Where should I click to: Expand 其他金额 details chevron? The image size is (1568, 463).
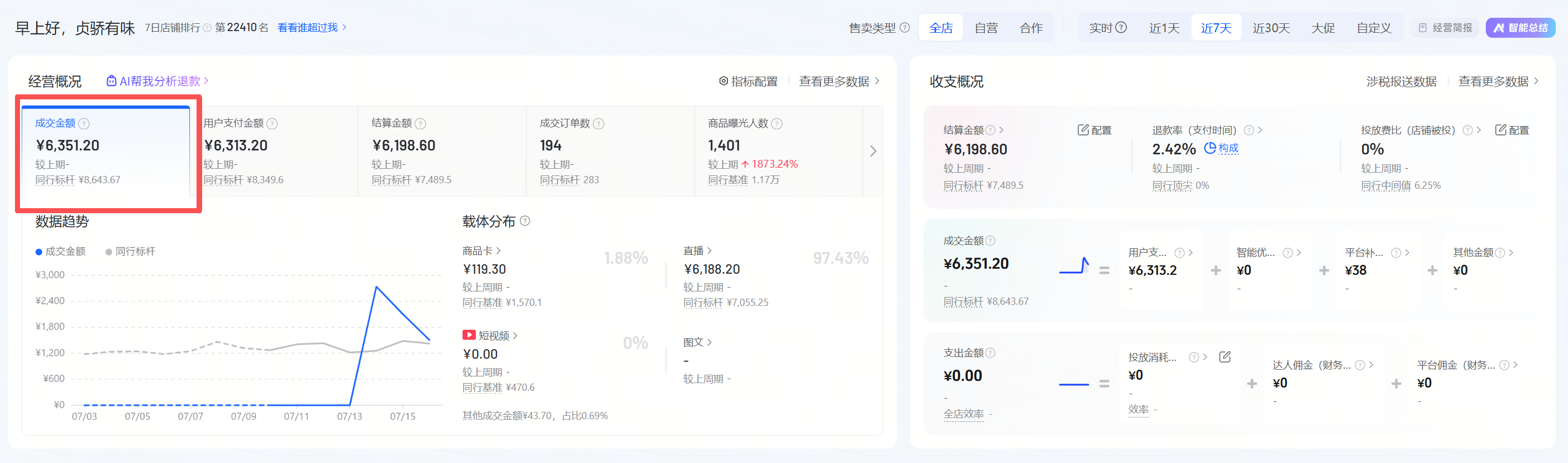coord(1511,253)
